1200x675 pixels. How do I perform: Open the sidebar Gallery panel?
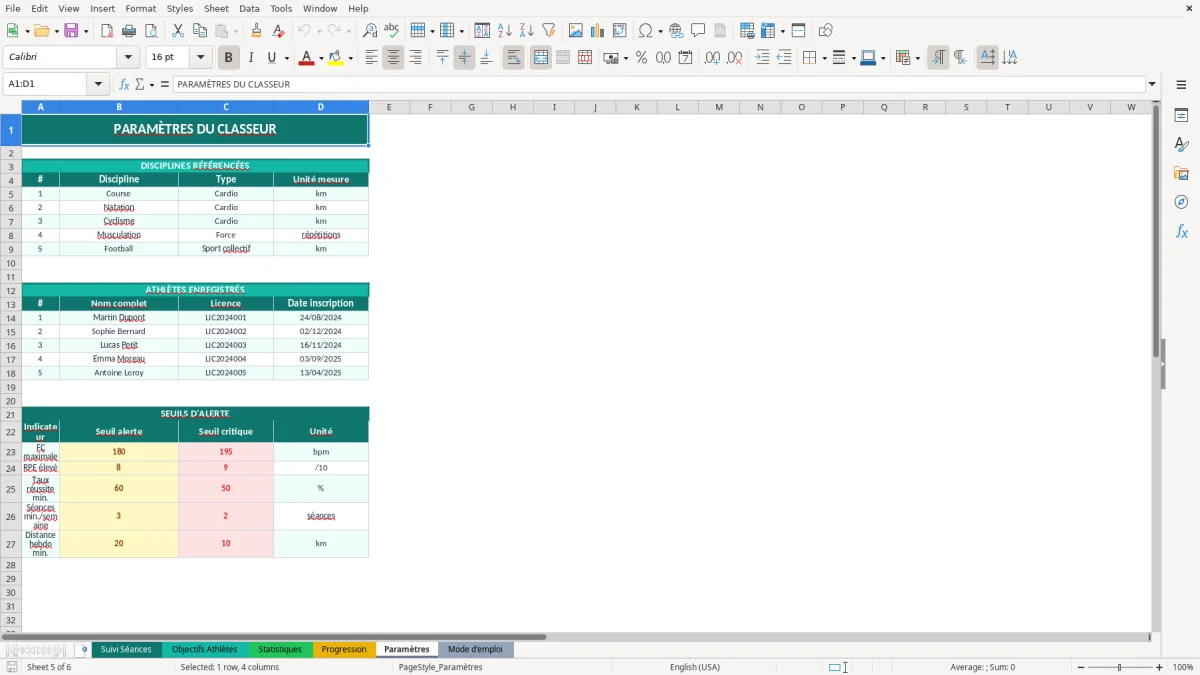point(1181,173)
